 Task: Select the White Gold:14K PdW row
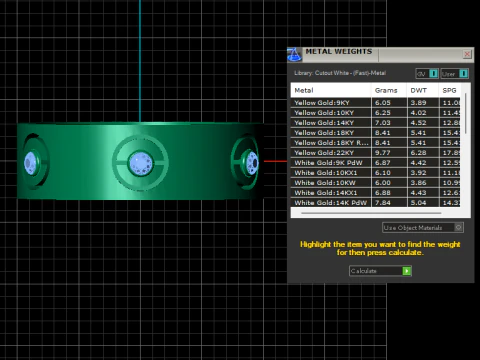pyautogui.click(x=376, y=202)
